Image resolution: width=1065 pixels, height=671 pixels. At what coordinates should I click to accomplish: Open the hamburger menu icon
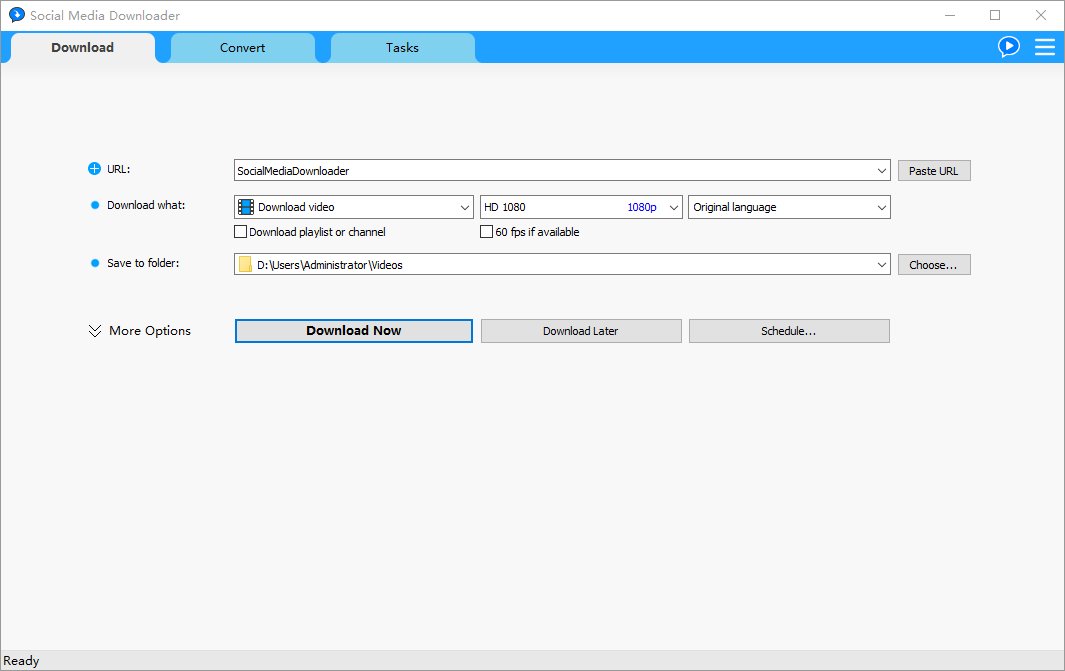1045,47
